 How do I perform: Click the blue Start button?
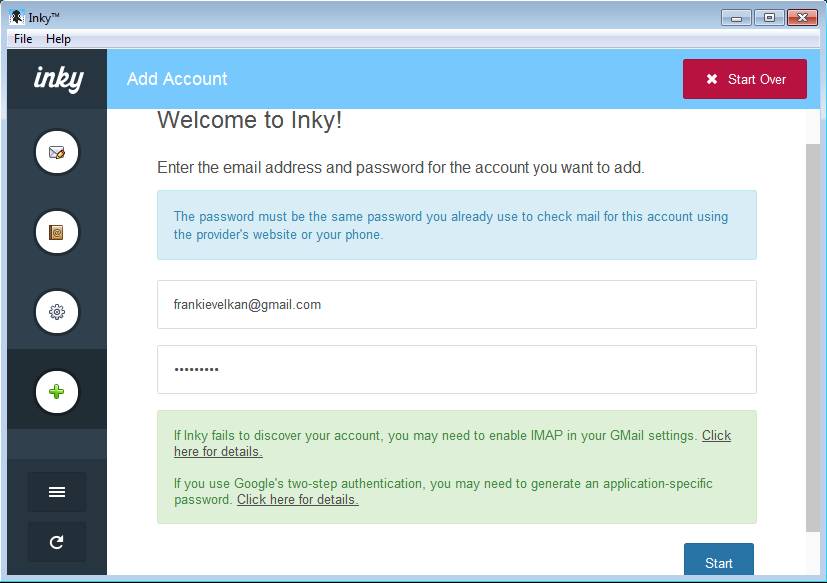718,560
